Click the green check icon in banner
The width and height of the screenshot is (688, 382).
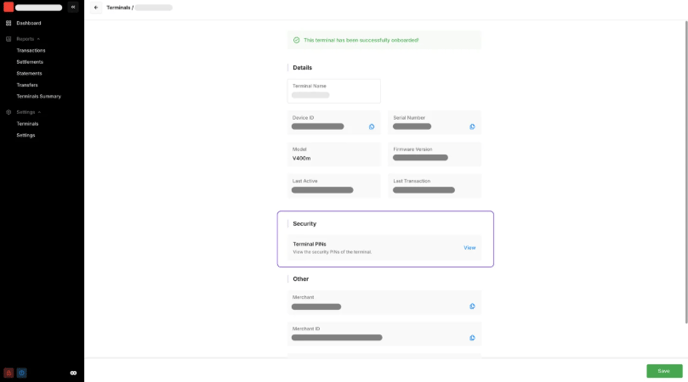tap(296, 40)
